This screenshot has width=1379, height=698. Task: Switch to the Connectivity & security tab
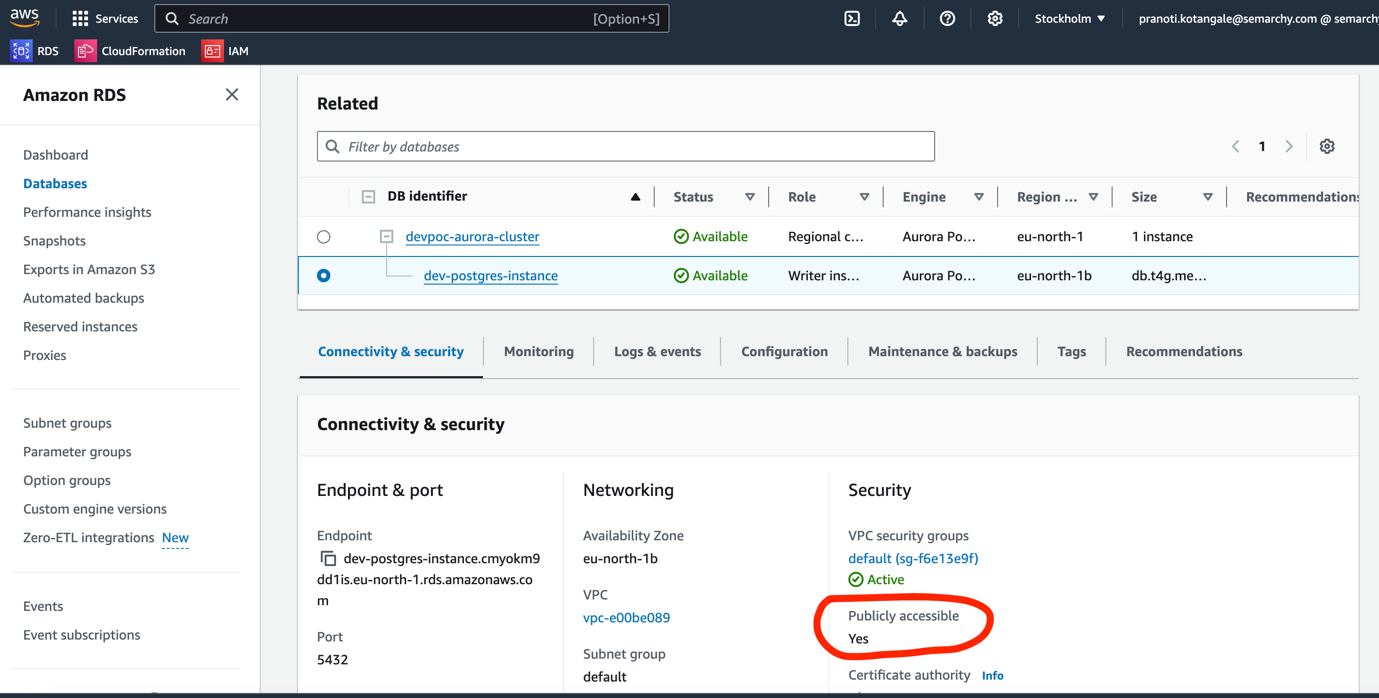[391, 351]
